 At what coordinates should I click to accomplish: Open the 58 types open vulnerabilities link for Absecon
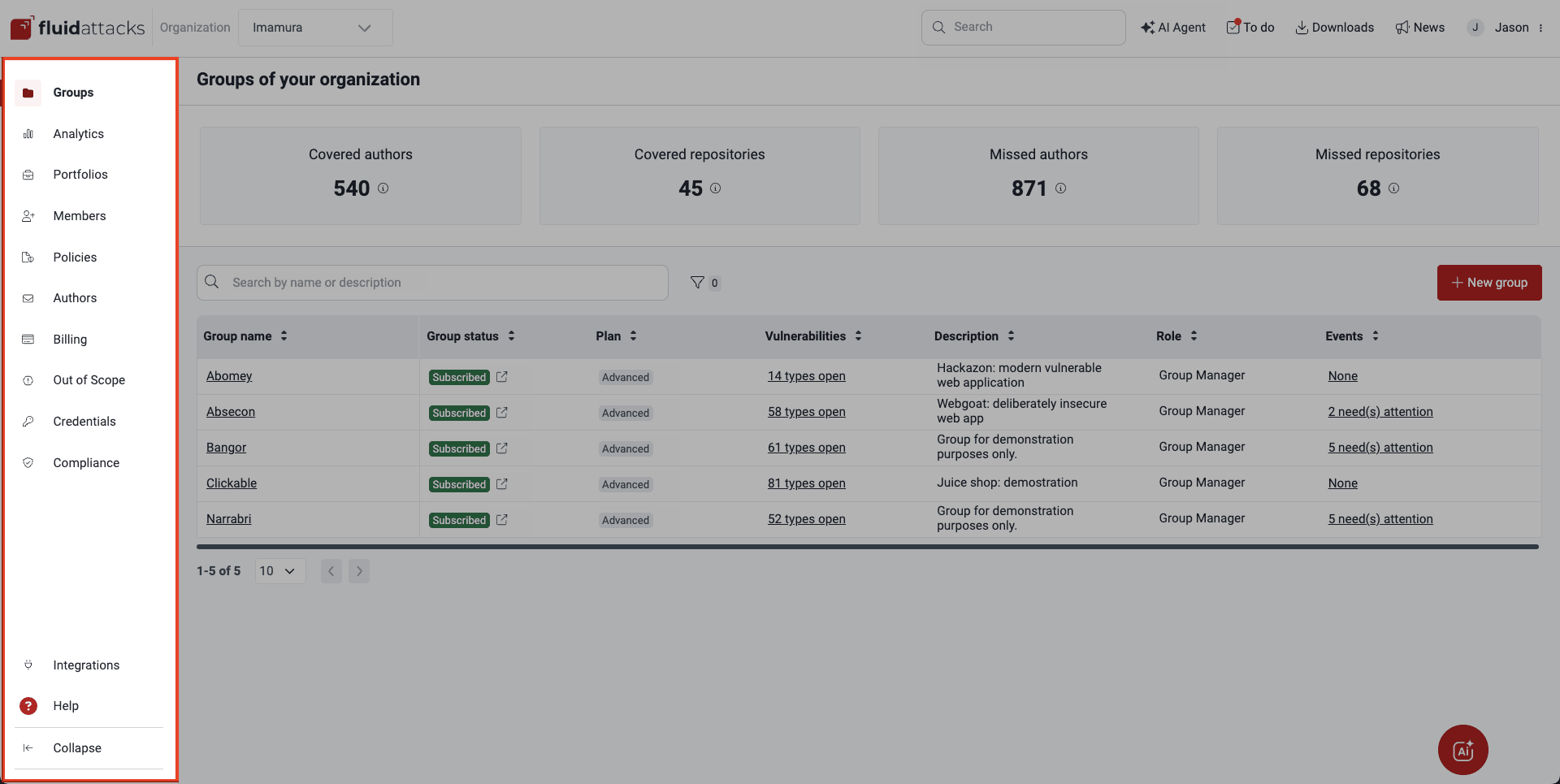(806, 412)
